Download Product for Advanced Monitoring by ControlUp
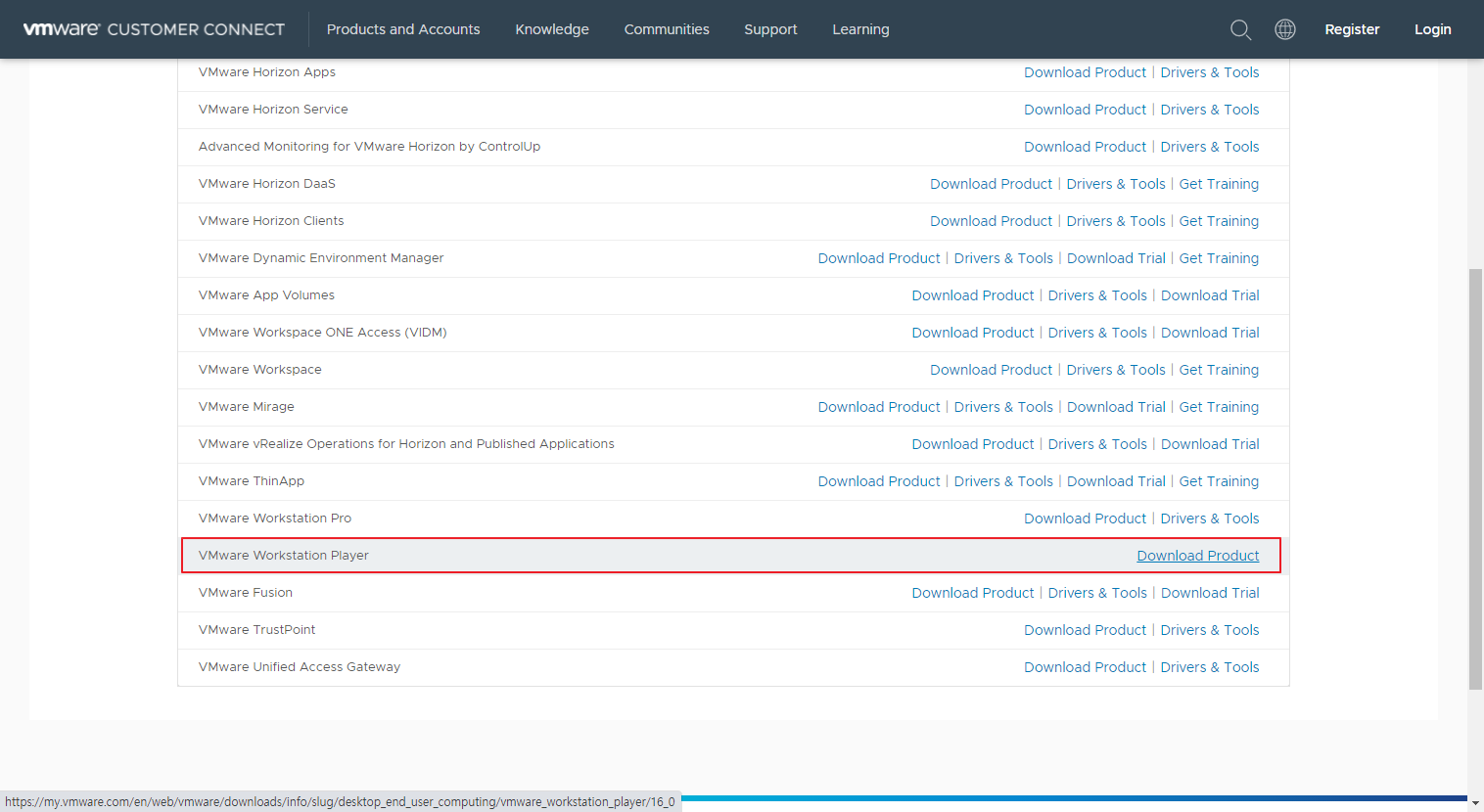Image resolution: width=1484 pixels, height=812 pixels. point(1085,147)
